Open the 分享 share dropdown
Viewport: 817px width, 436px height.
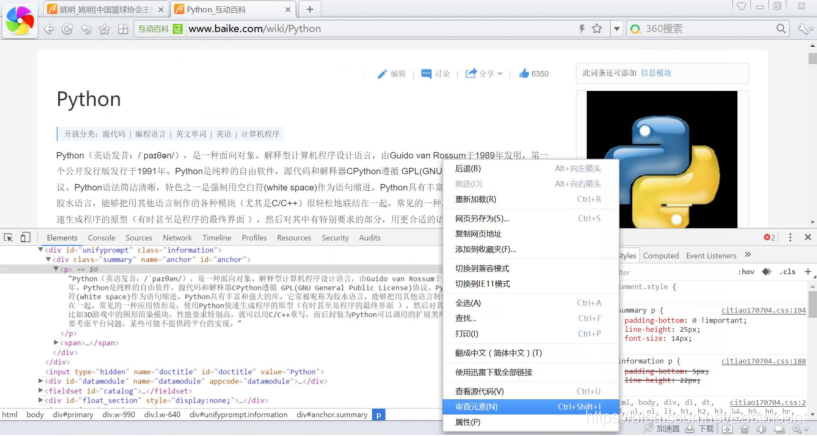click(x=484, y=73)
